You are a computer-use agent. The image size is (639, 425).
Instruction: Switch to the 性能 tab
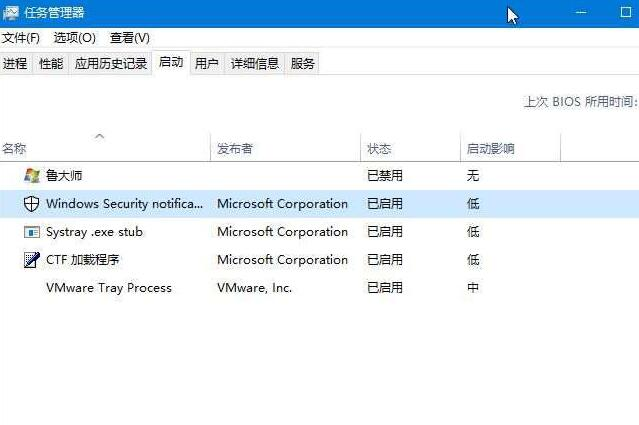(51, 64)
